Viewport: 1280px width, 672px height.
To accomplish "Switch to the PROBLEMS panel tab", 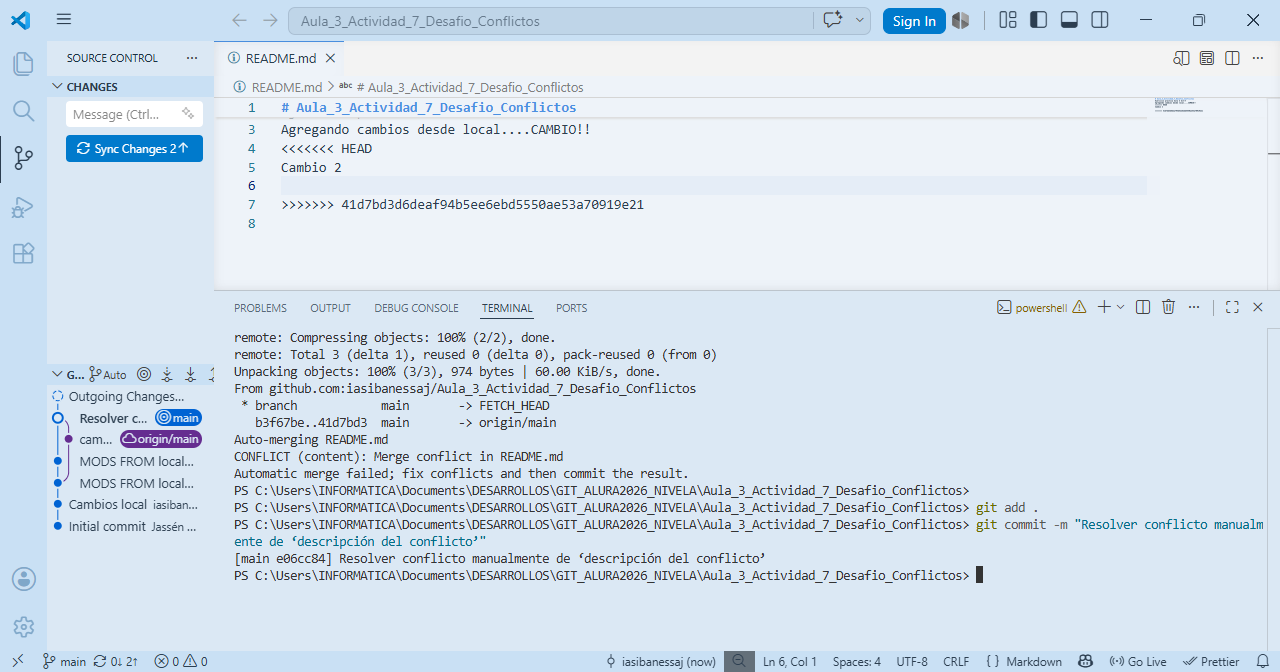I will click(x=260, y=308).
